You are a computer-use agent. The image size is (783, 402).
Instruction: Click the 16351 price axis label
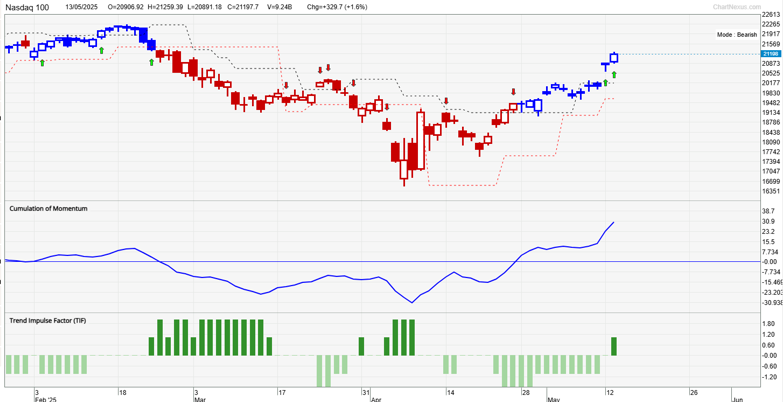pyautogui.click(x=771, y=191)
